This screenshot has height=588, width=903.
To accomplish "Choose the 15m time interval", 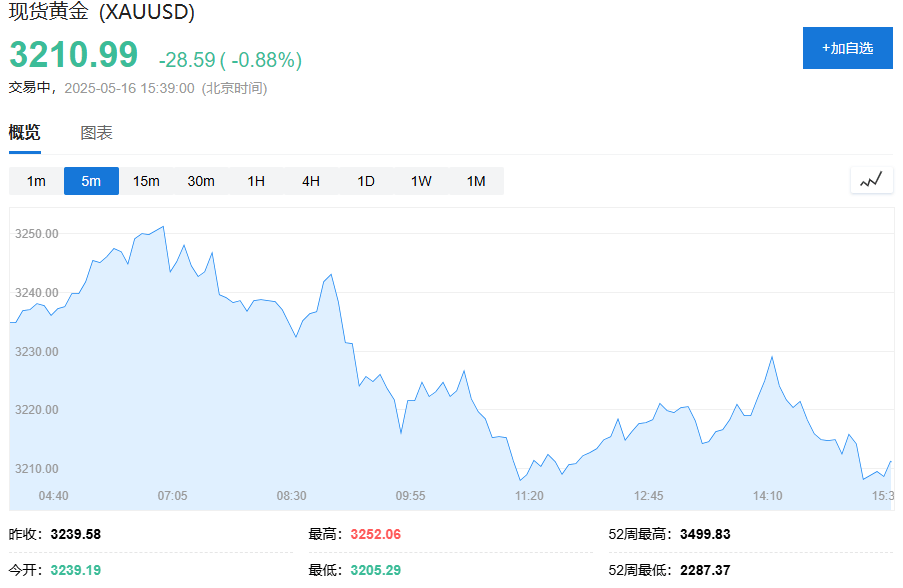I will point(146,181).
